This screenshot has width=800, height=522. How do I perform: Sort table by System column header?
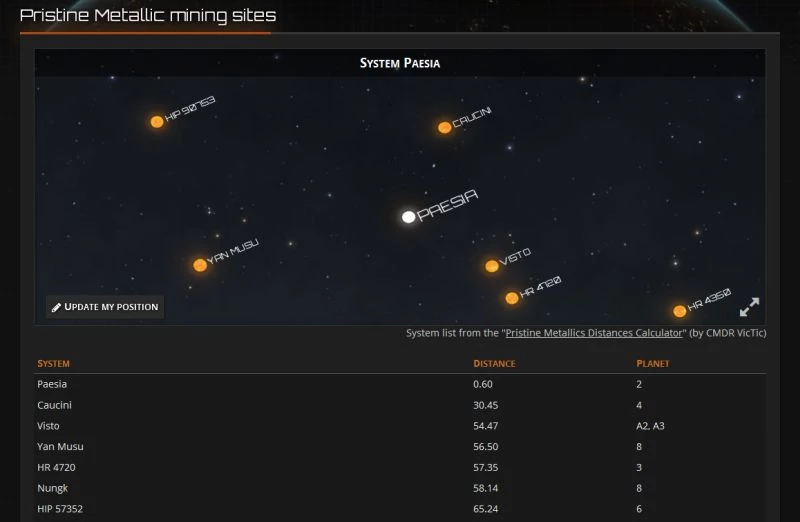pos(54,364)
